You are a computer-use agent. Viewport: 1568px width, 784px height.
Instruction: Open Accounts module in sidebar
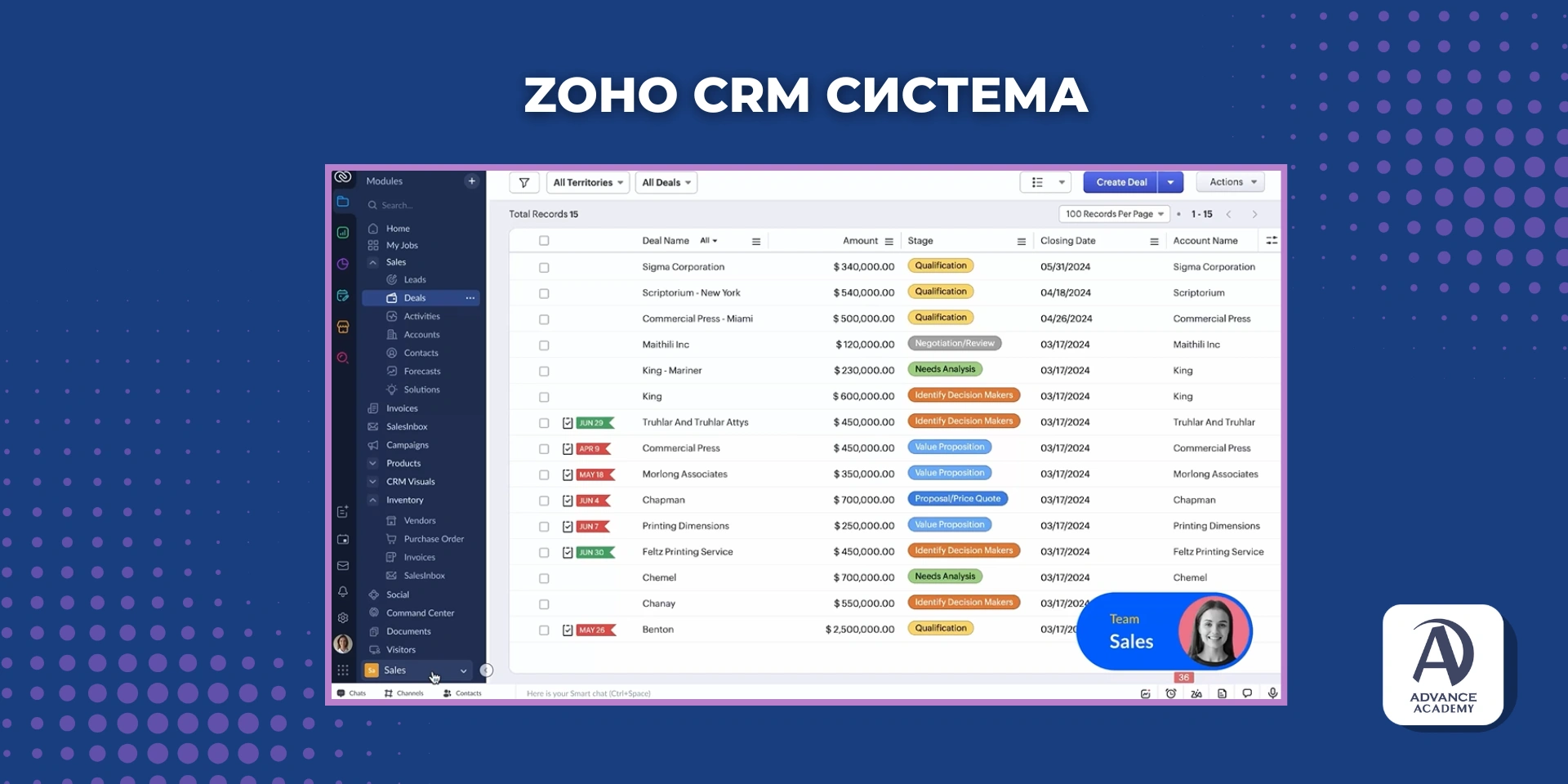click(x=421, y=335)
